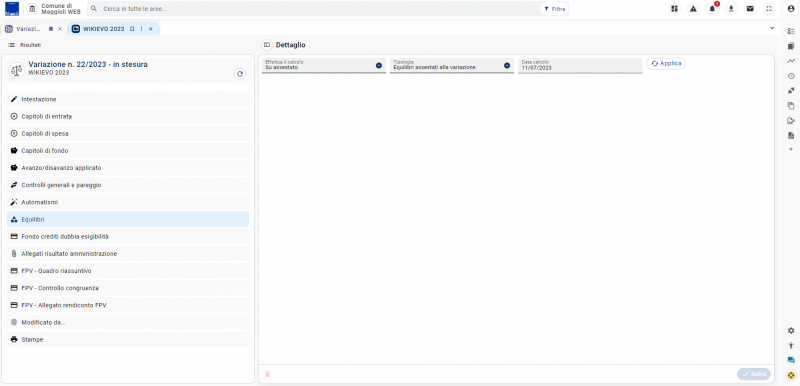Expand the Tipologia dropdown

point(507,65)
